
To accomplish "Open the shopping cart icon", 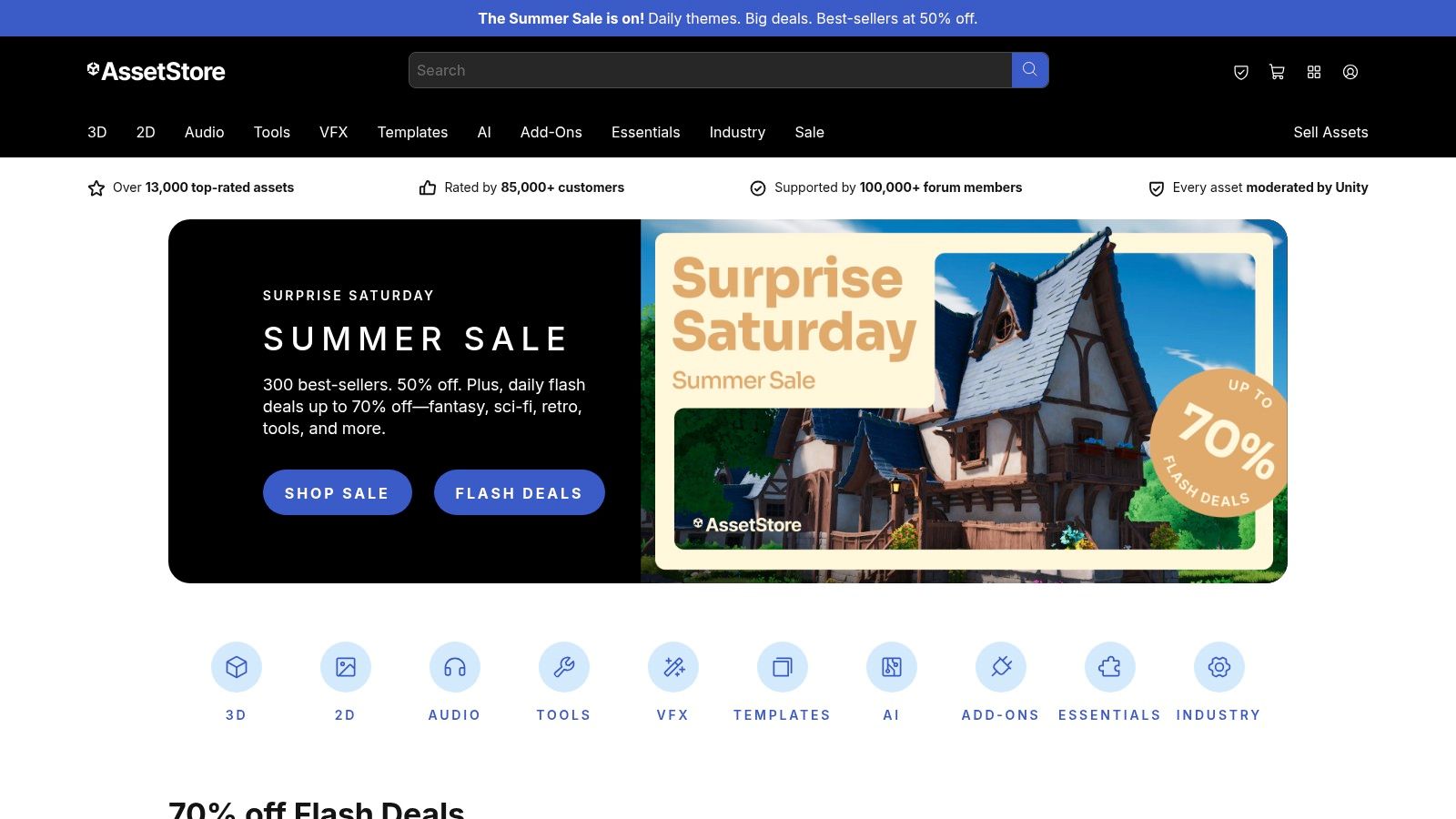I will pyautogui.click(x=1278, y=72).
